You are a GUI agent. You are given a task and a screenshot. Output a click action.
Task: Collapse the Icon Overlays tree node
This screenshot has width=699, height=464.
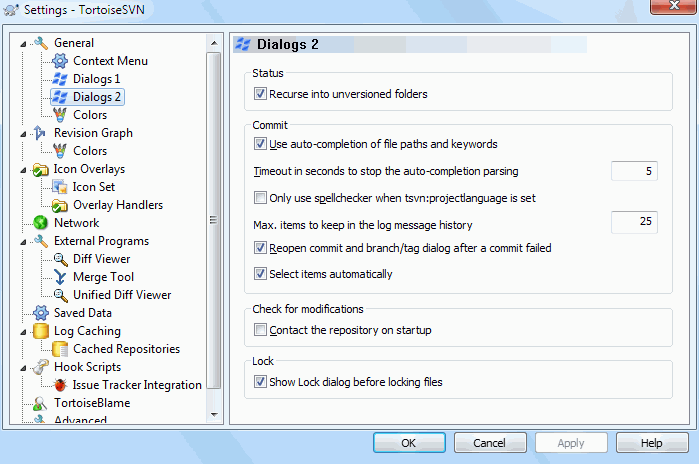[23, 170]
